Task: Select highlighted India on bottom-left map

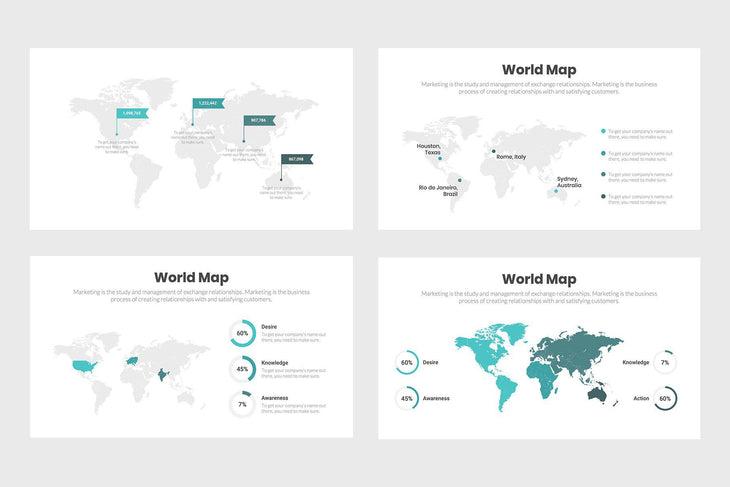Action: pyautogui.click(x=164, y=375)
